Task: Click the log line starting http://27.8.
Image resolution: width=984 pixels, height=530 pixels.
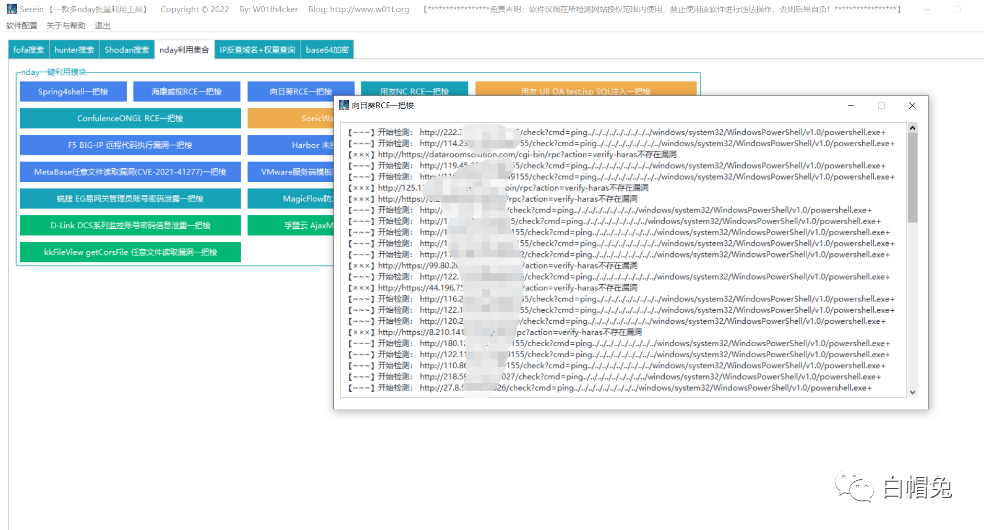Action: (x=610, y=388)
